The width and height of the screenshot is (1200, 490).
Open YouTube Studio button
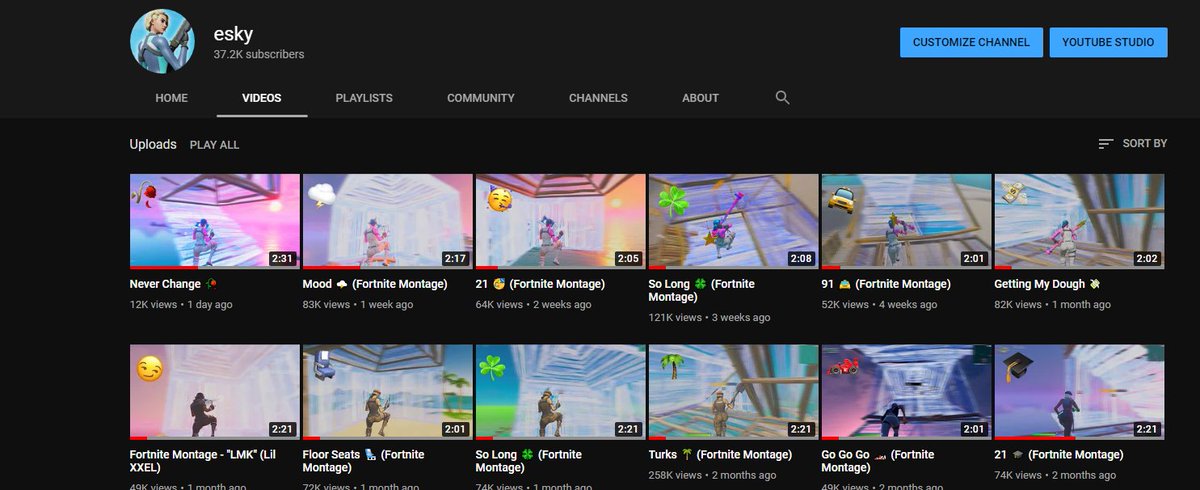[x=1108, y=42]
